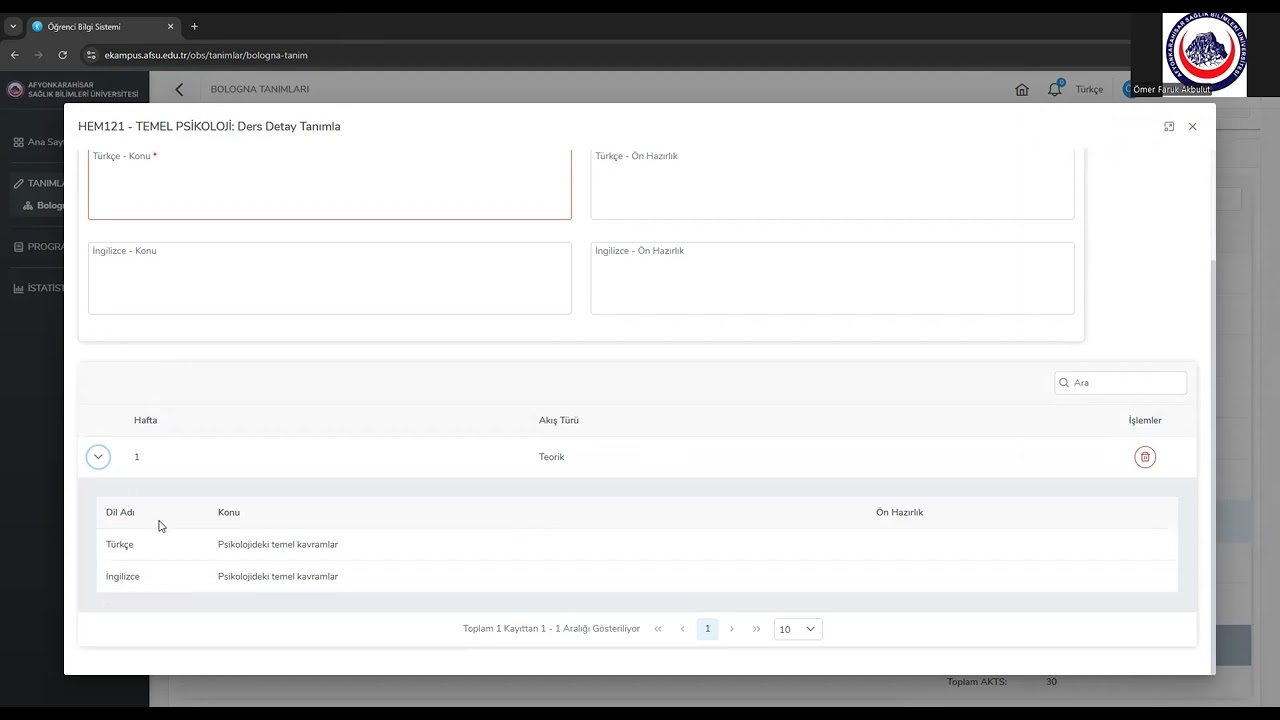Click the BOLOGNA TANIMLARI breadcrumb title

[260, 89]
